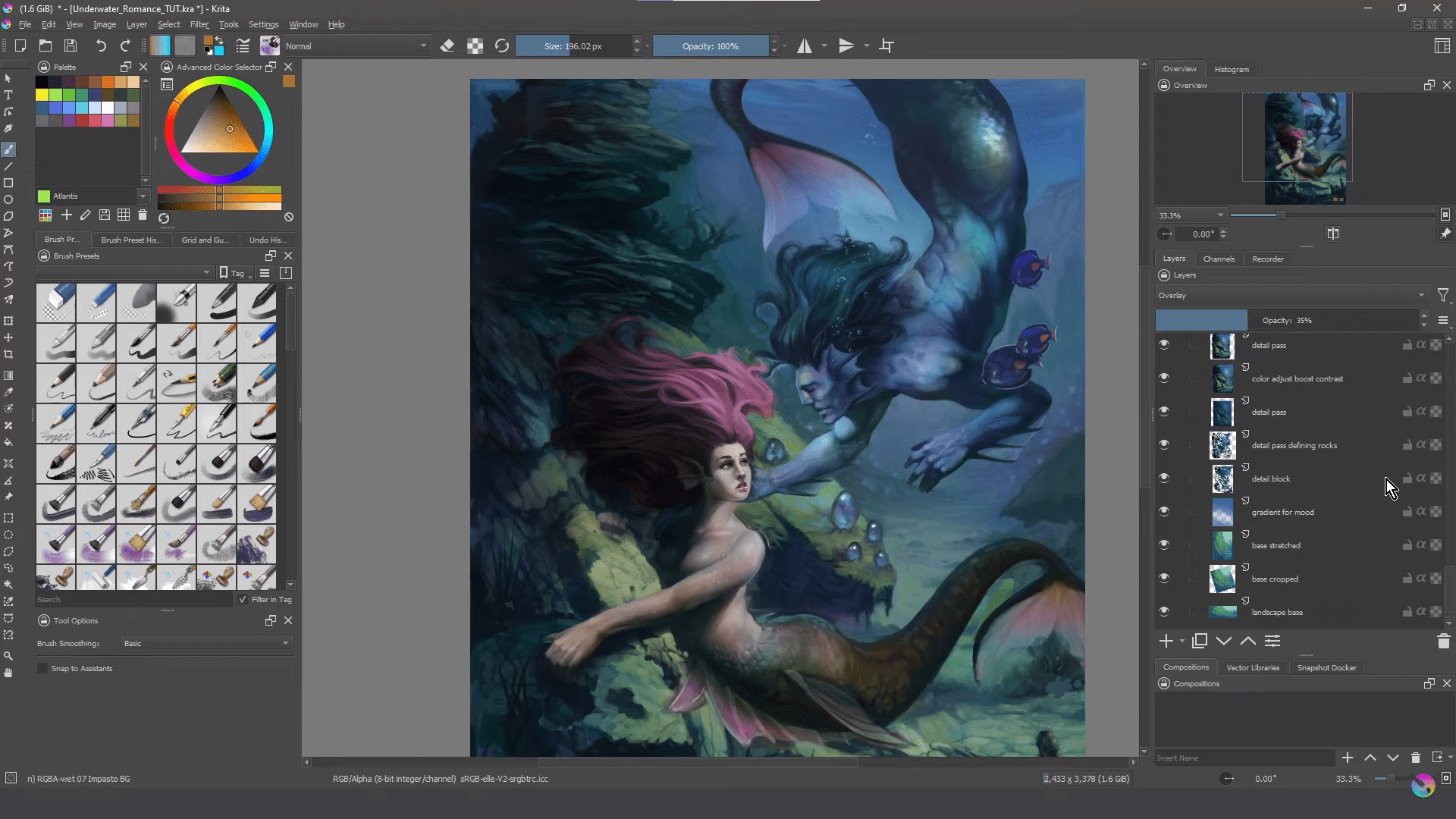Select the Rectangular Selection tool
The image size is (1456, 819).
(8, 518)
